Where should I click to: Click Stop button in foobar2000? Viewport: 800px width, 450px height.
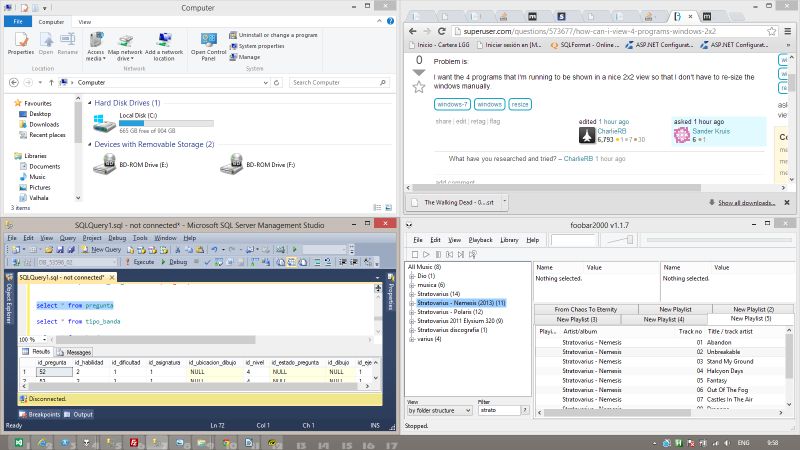tap(415, 254)
